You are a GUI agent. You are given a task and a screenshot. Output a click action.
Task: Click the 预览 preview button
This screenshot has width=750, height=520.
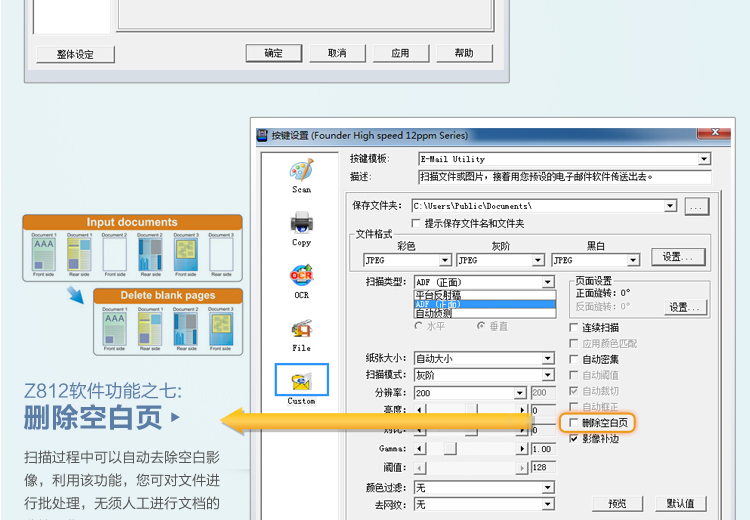coord(618,503)
